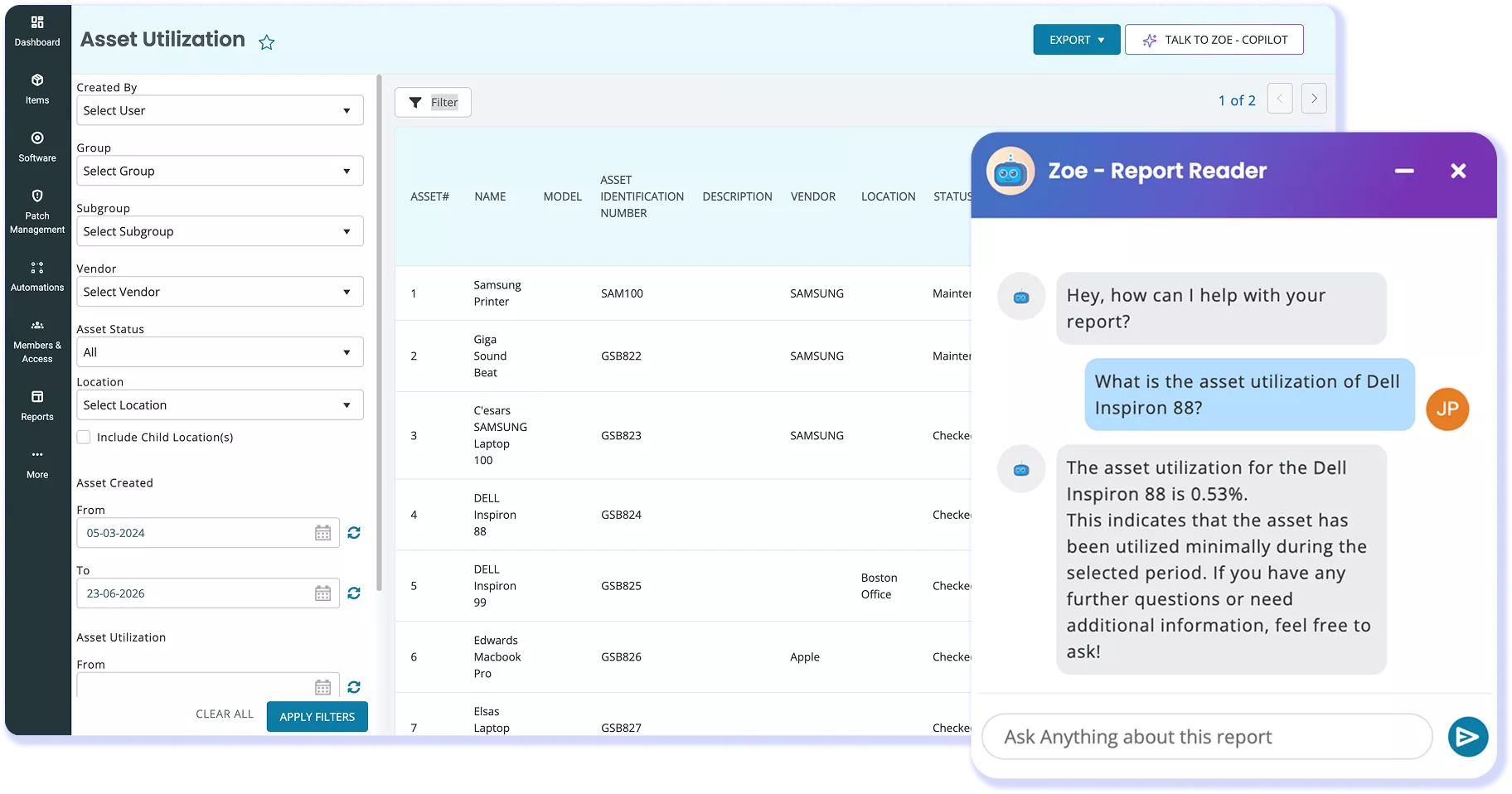Viewport: 1512px width, 794px height.
Task: Click Zoe robot avatar in chat header
Action: pyautogui.click(x=1010, y=172)
